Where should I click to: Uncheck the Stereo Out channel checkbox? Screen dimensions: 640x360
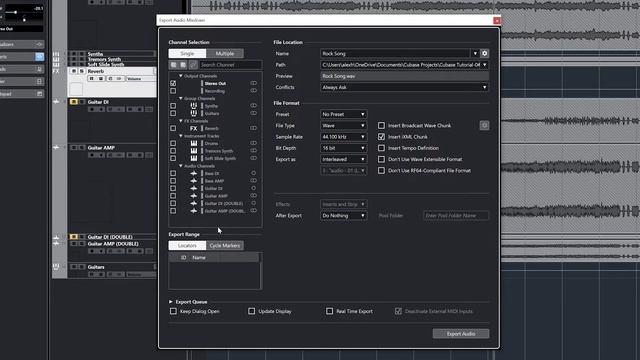click(173, 83)
